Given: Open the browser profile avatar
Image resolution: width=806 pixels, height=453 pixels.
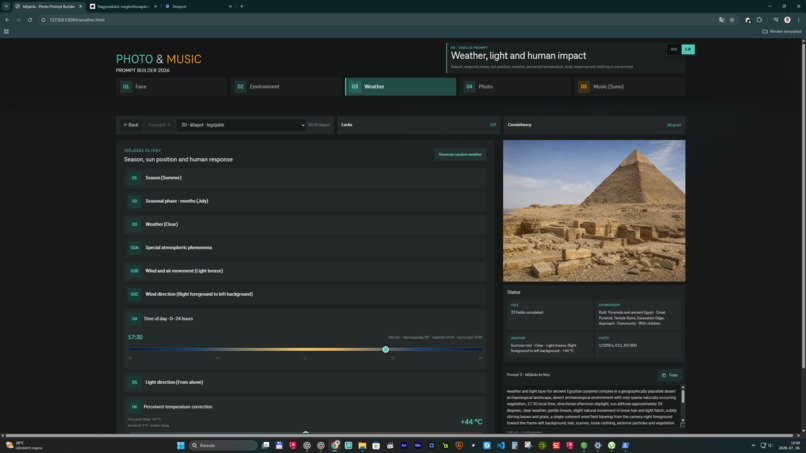Looking at the screenshot, I should coord(787,20).
